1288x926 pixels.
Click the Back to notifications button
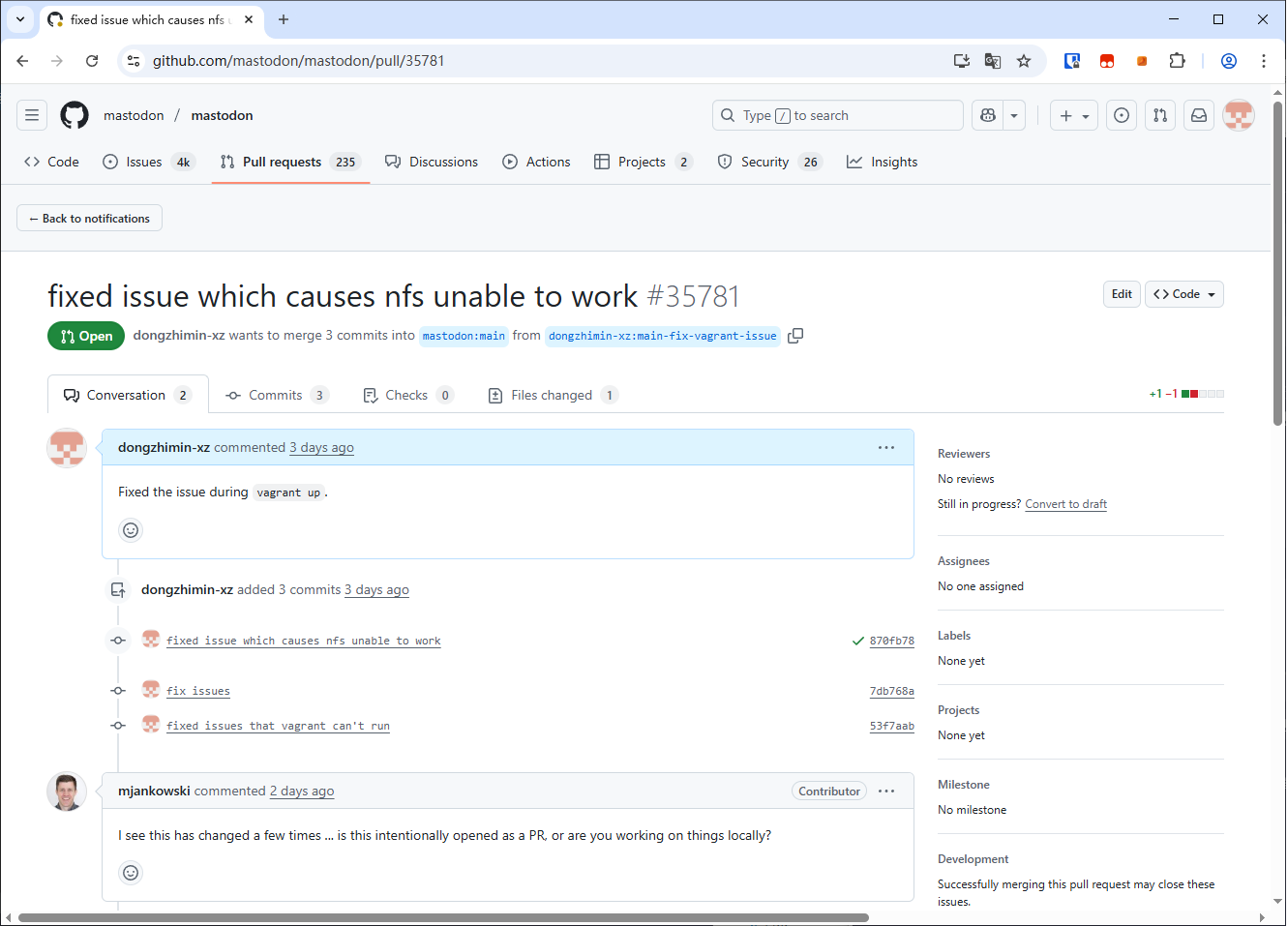pyautogui.click(x=89, y=219)
